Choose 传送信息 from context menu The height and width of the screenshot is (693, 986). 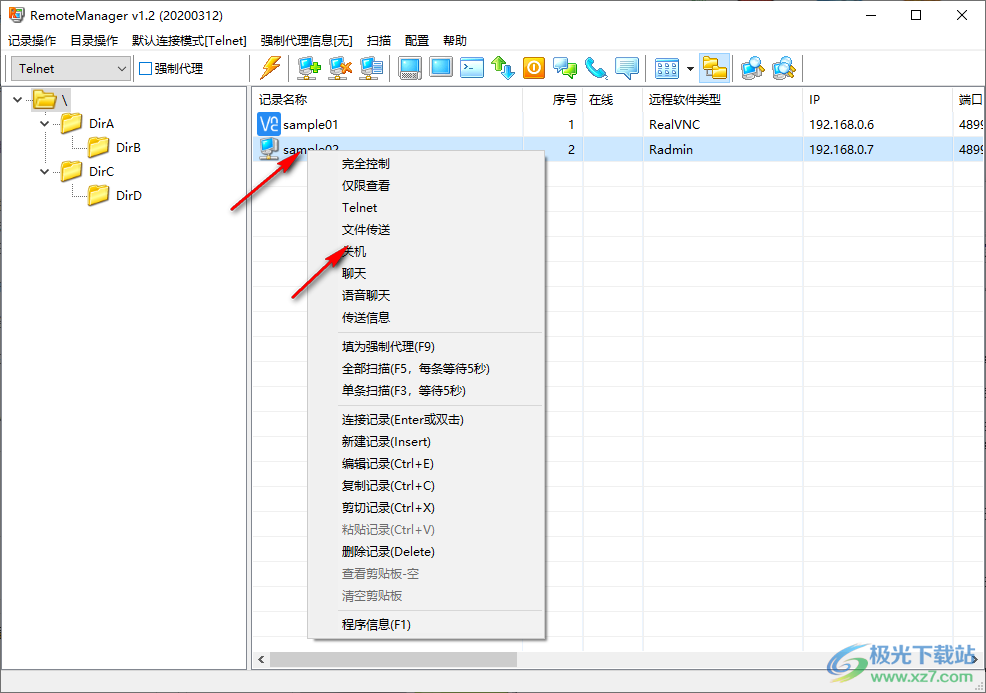426,318
